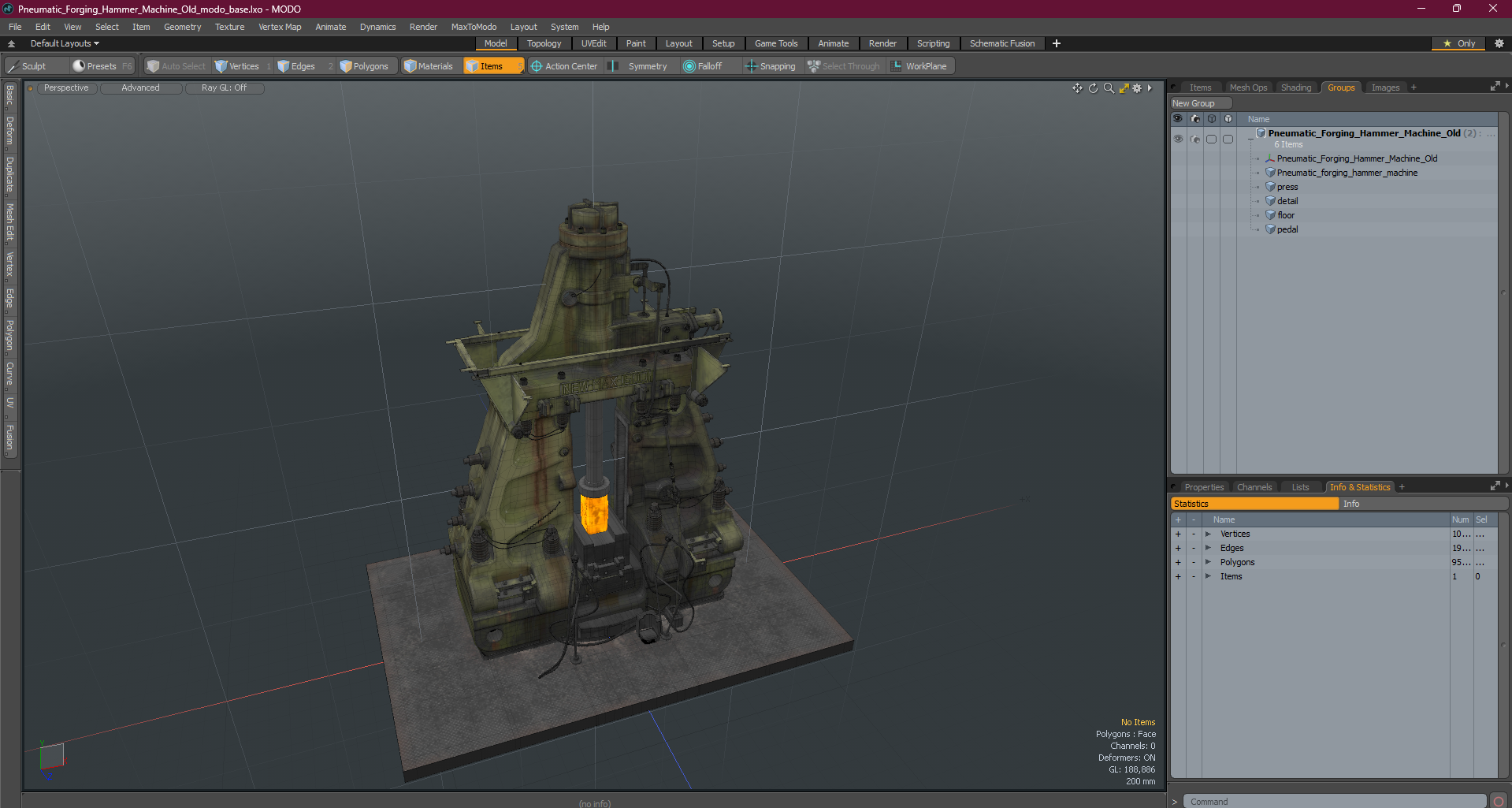Click the viewport zoom magnifier icon
Image resolution: width=1512 pixels, height=808 pixels.
[1109, 88]
